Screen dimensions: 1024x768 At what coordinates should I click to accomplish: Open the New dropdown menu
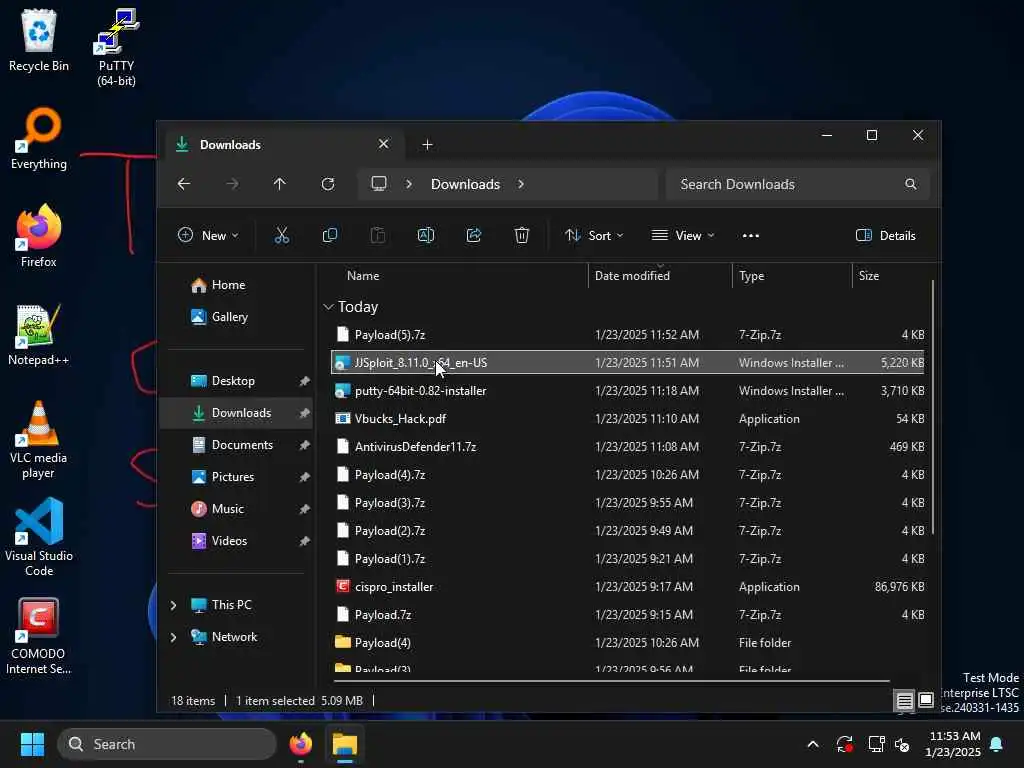tap(208, 236)
